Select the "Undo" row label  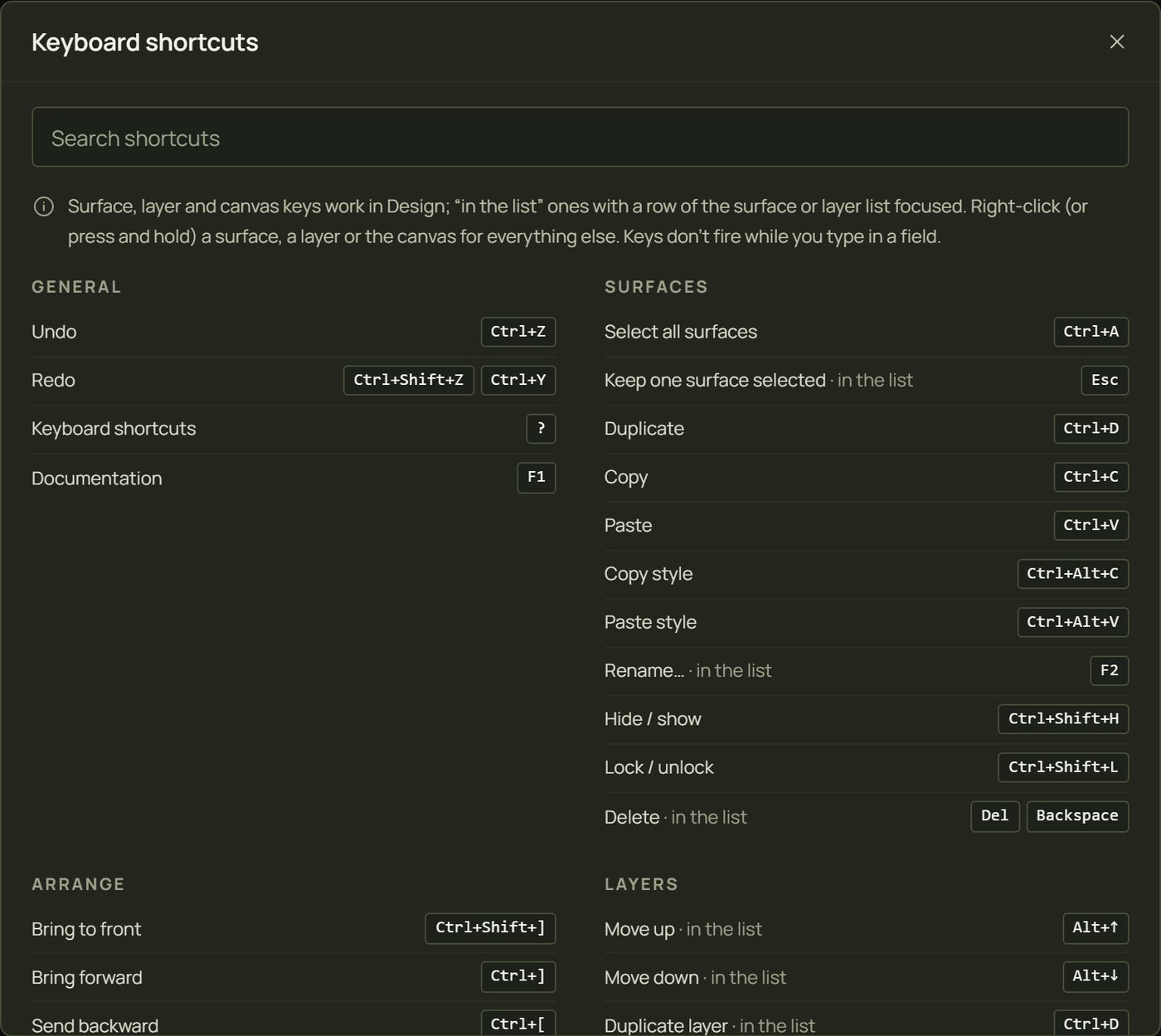[x=54, y=332]
